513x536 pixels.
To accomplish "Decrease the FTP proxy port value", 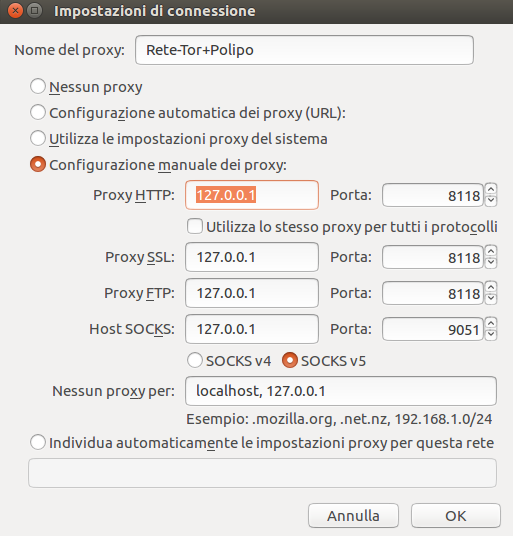I will (x=491, y=298).
